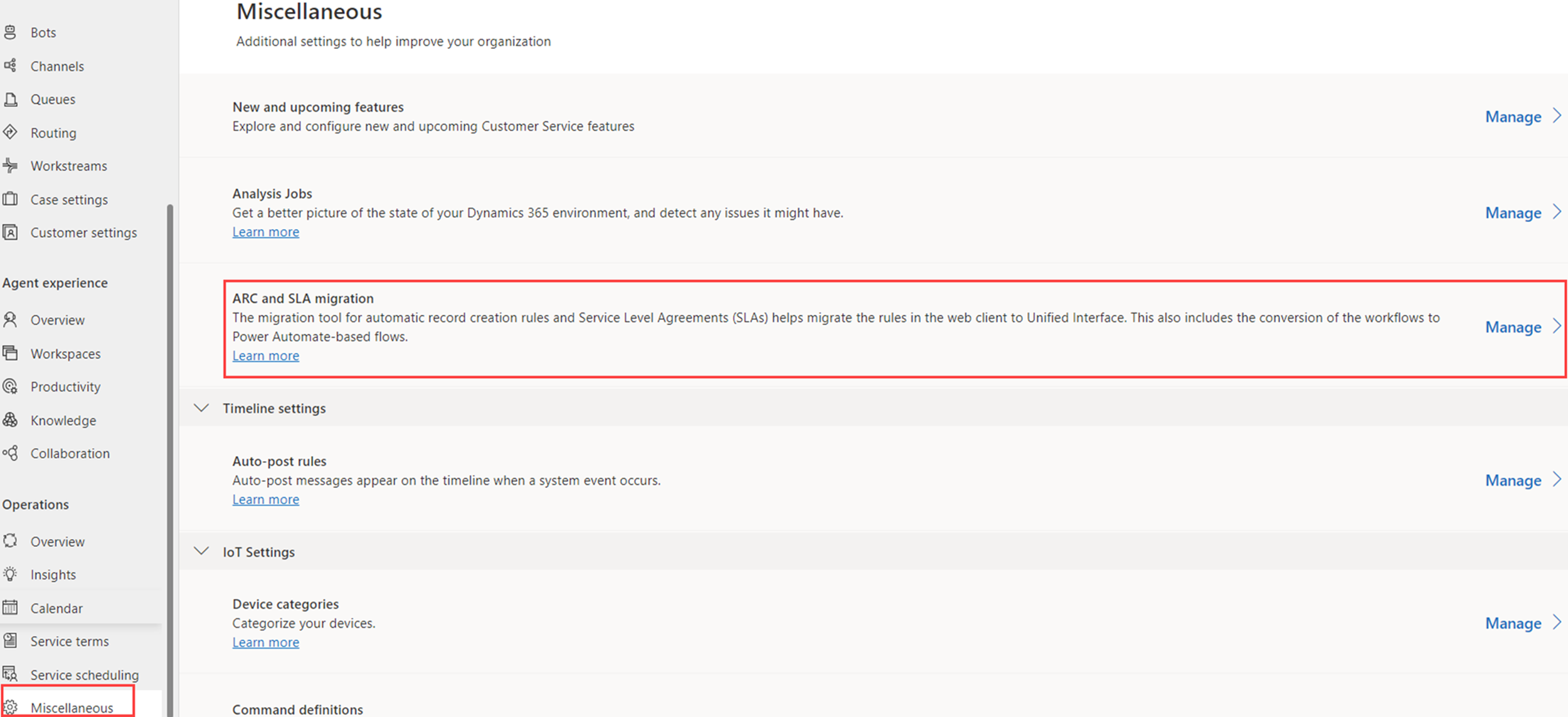Toggle the Knowledge menu item visibility
Screen dimensions: 1568x717
(x=61, y=420)
